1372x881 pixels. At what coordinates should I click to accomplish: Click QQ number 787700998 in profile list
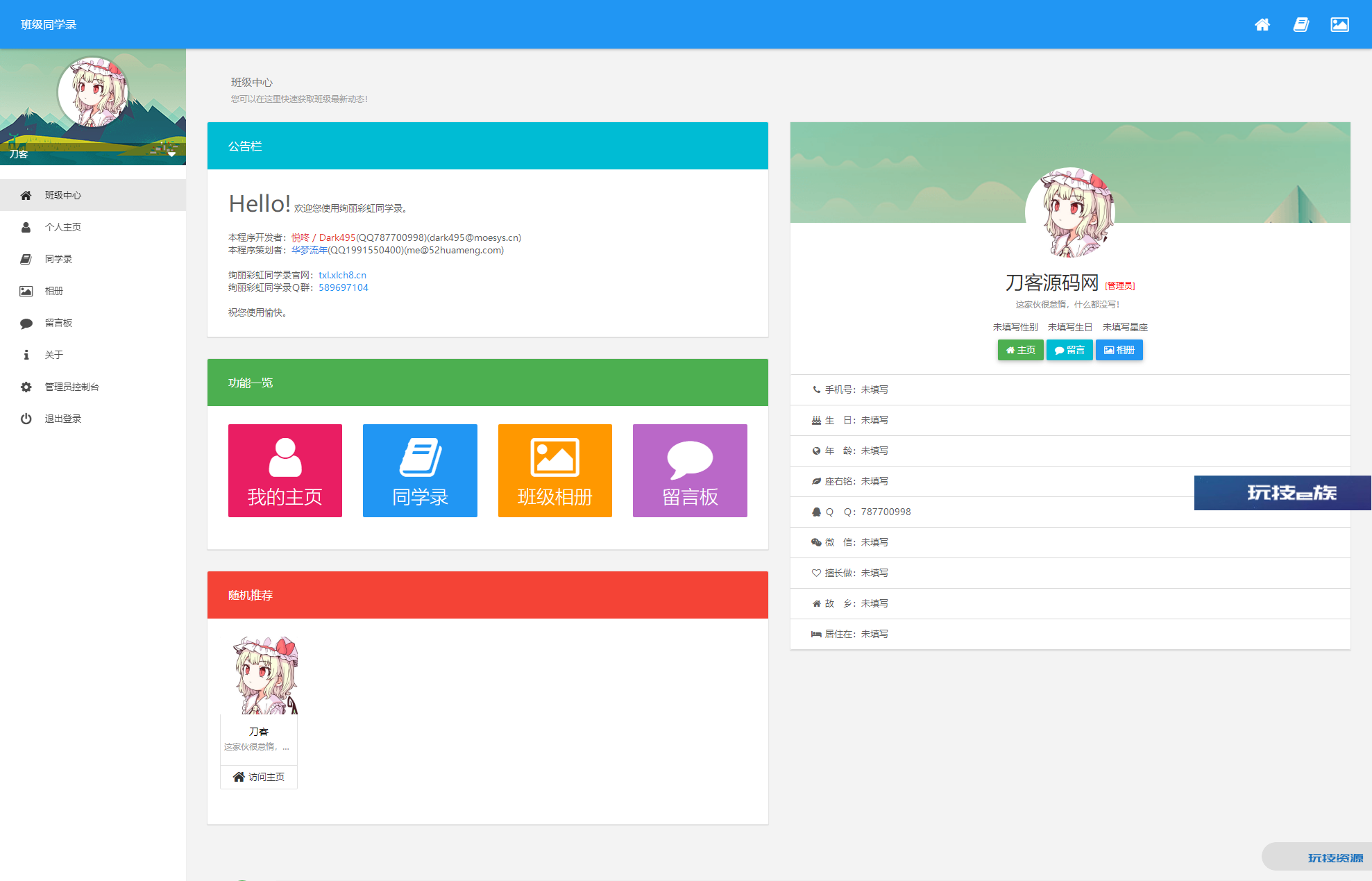[x=886, y=512]
